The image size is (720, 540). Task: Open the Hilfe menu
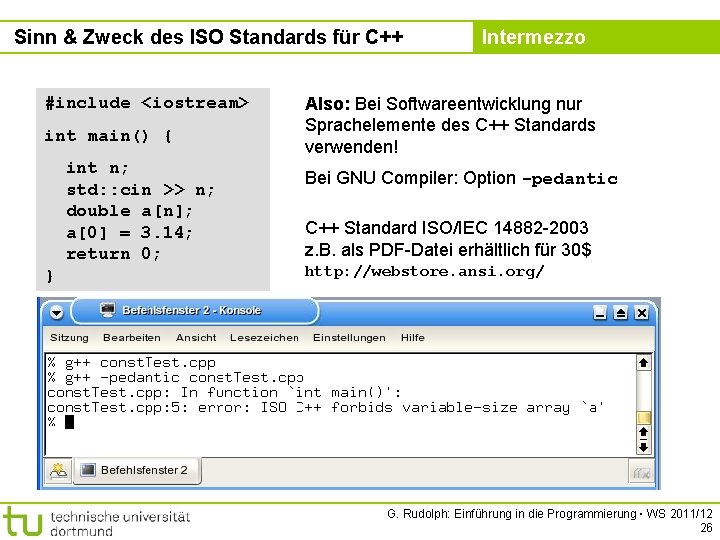(412, 338)
